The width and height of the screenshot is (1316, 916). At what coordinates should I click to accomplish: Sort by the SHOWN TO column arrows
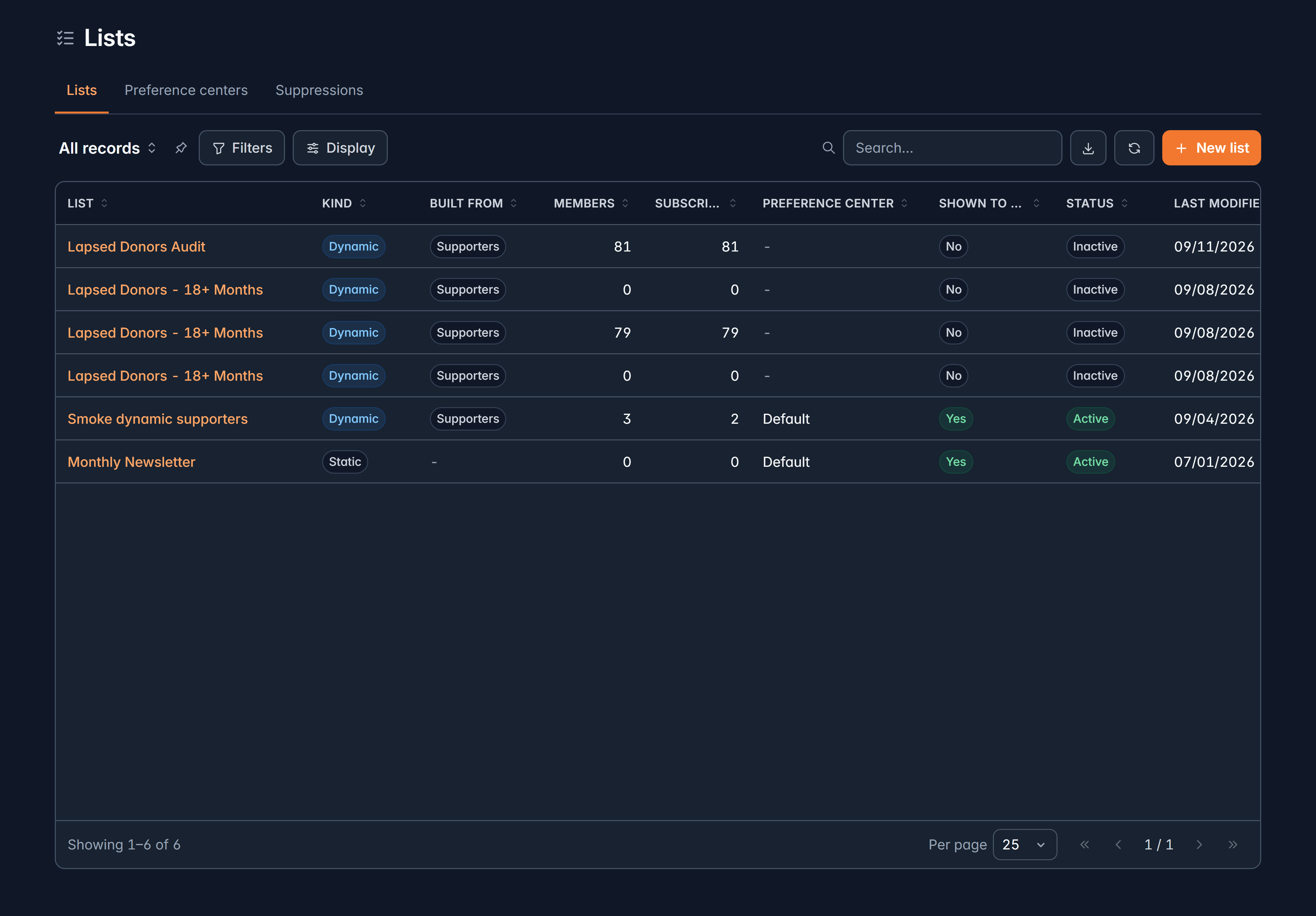coord(1036,203)
